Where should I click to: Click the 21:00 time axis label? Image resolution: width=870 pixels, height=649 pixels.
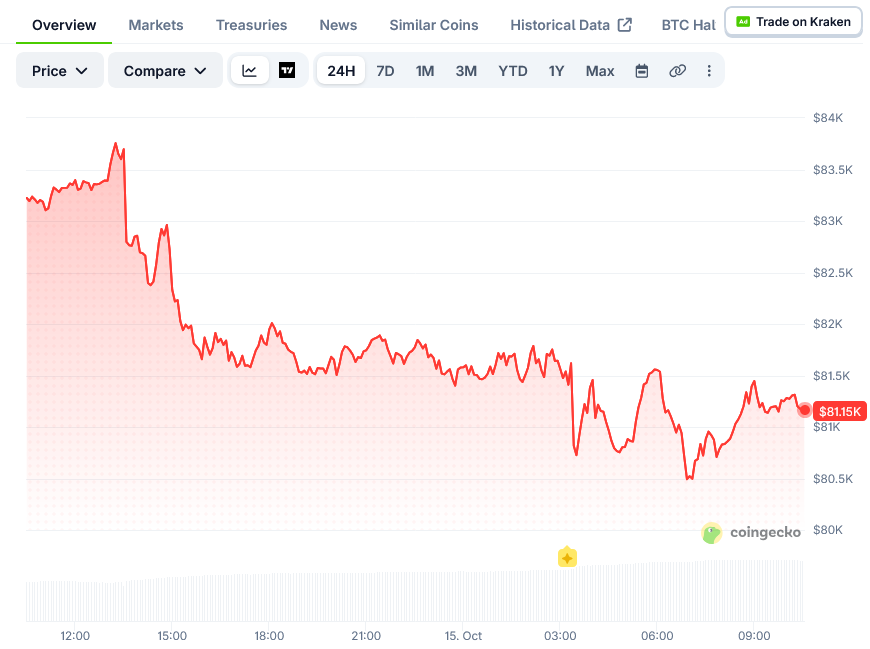[x=366, y=636]
